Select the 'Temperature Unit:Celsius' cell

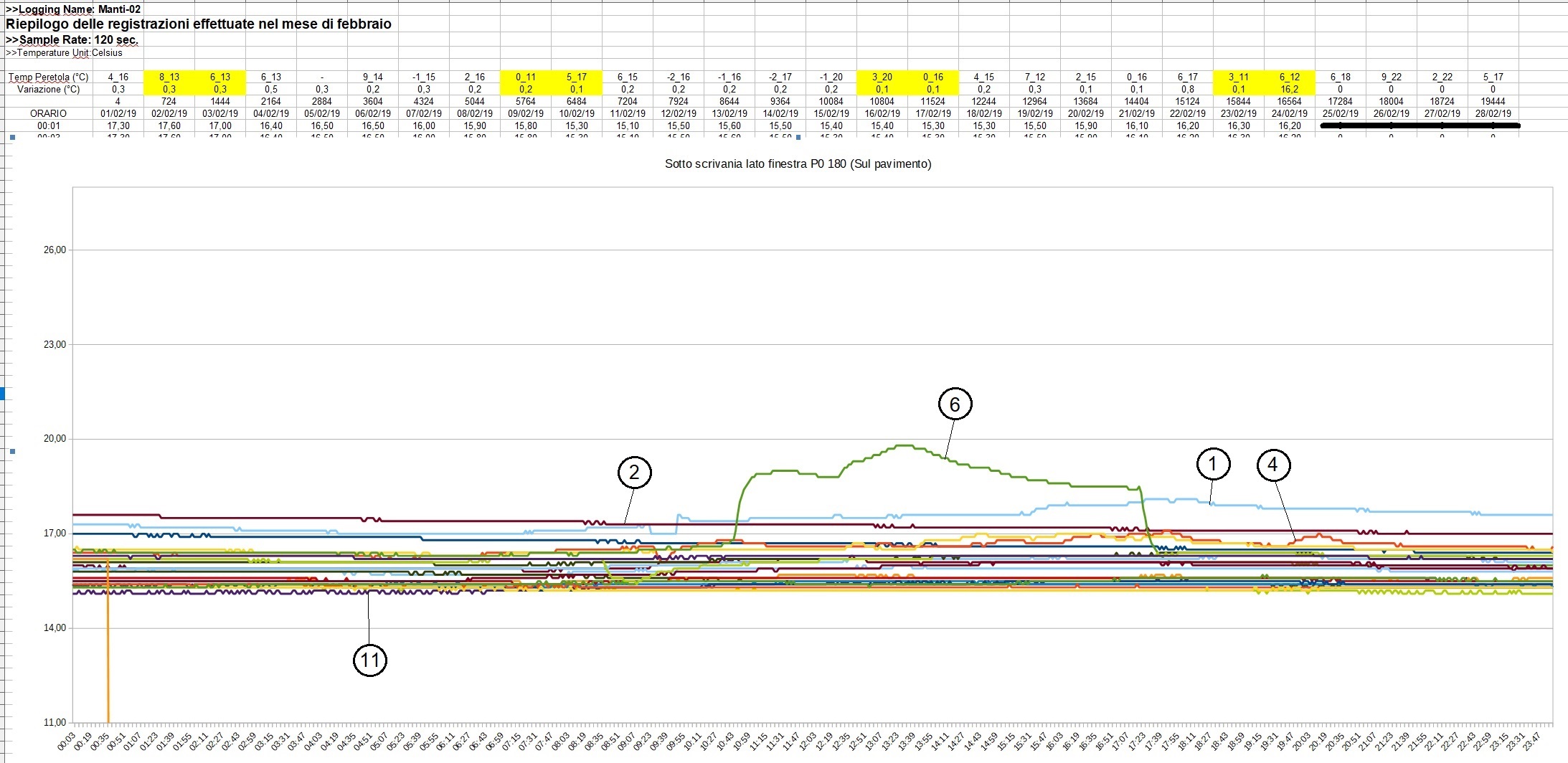[65, 53]
